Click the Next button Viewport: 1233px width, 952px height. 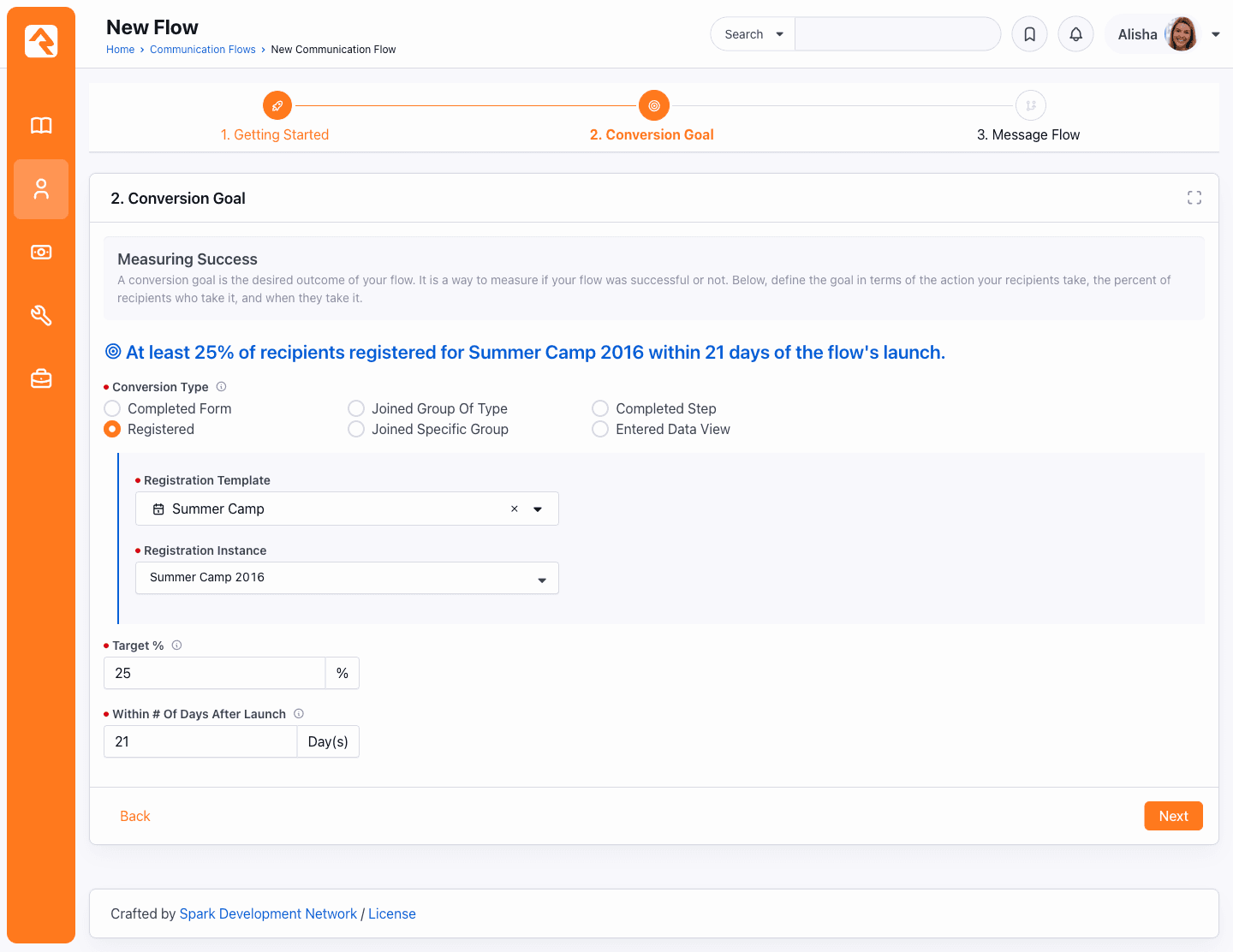pyautogui.click(x=1173, y=816)
